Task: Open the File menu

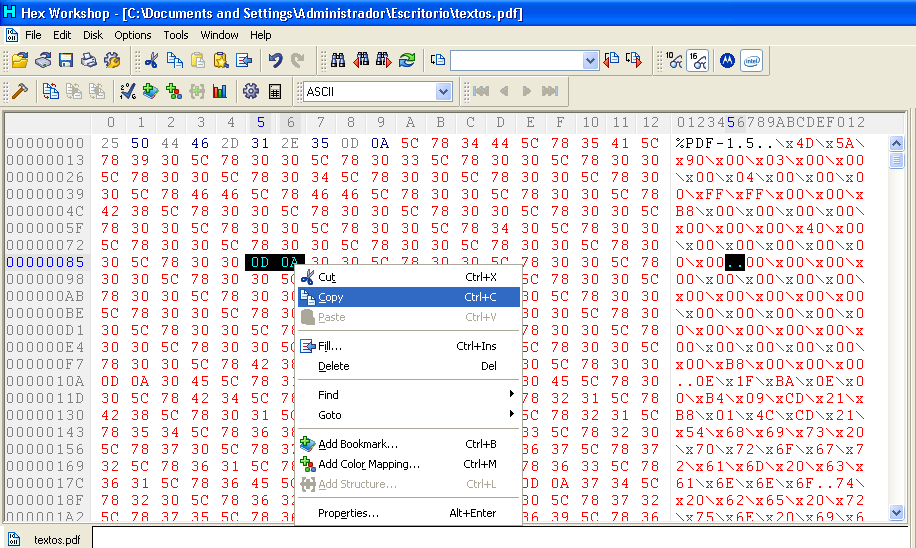Action: [33, 35]
